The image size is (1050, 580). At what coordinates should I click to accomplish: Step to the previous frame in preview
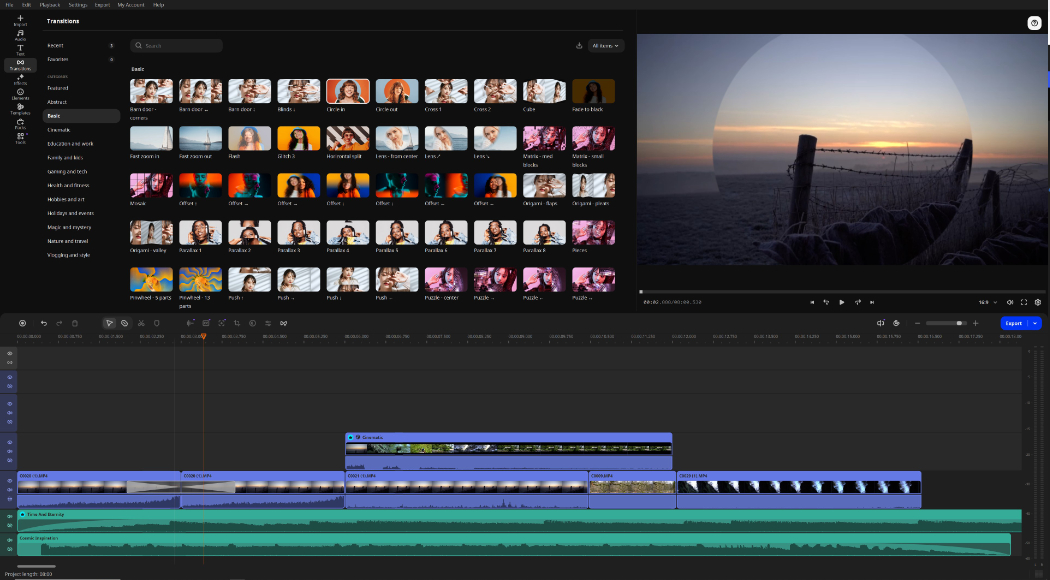tap(826, 302)
